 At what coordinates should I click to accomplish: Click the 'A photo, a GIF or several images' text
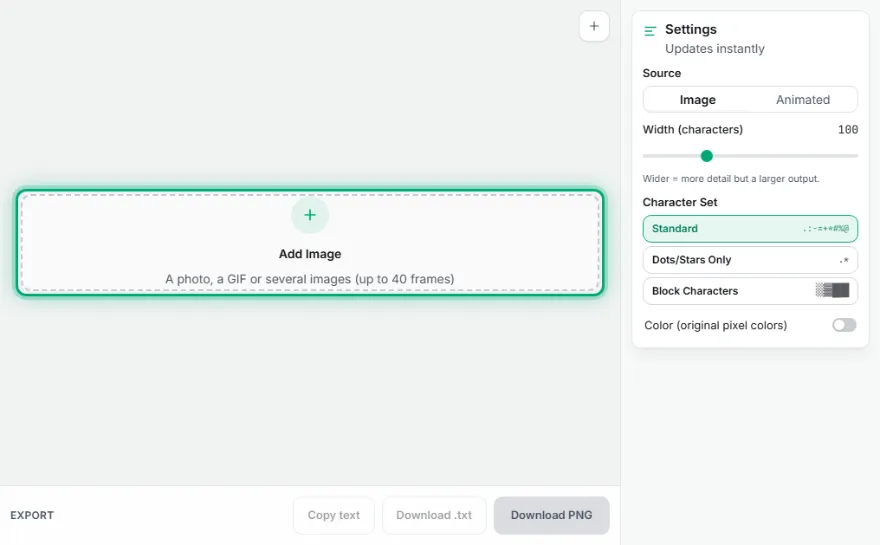[310, 279]
